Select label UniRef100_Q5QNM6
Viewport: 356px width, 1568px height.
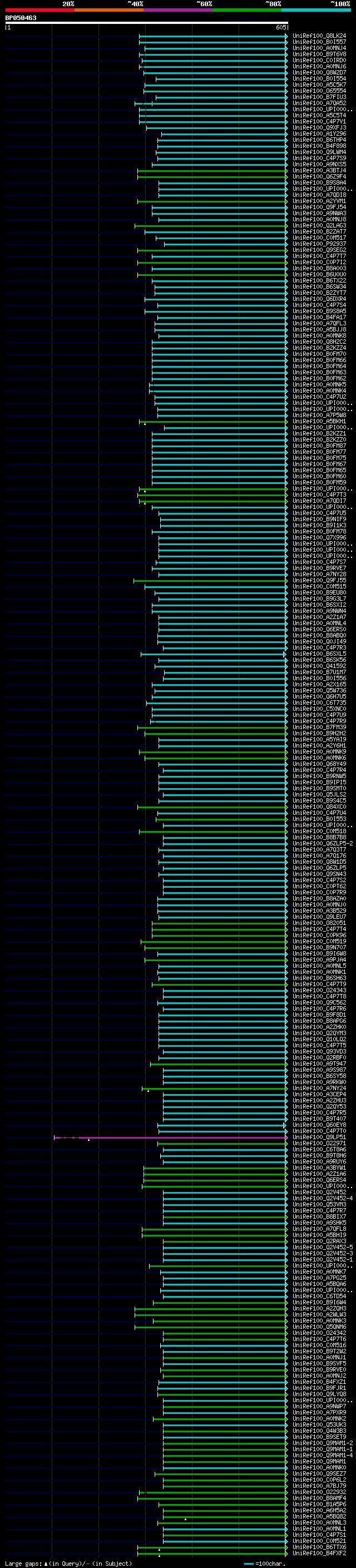pyautogui.click(x=319, y=1327)
